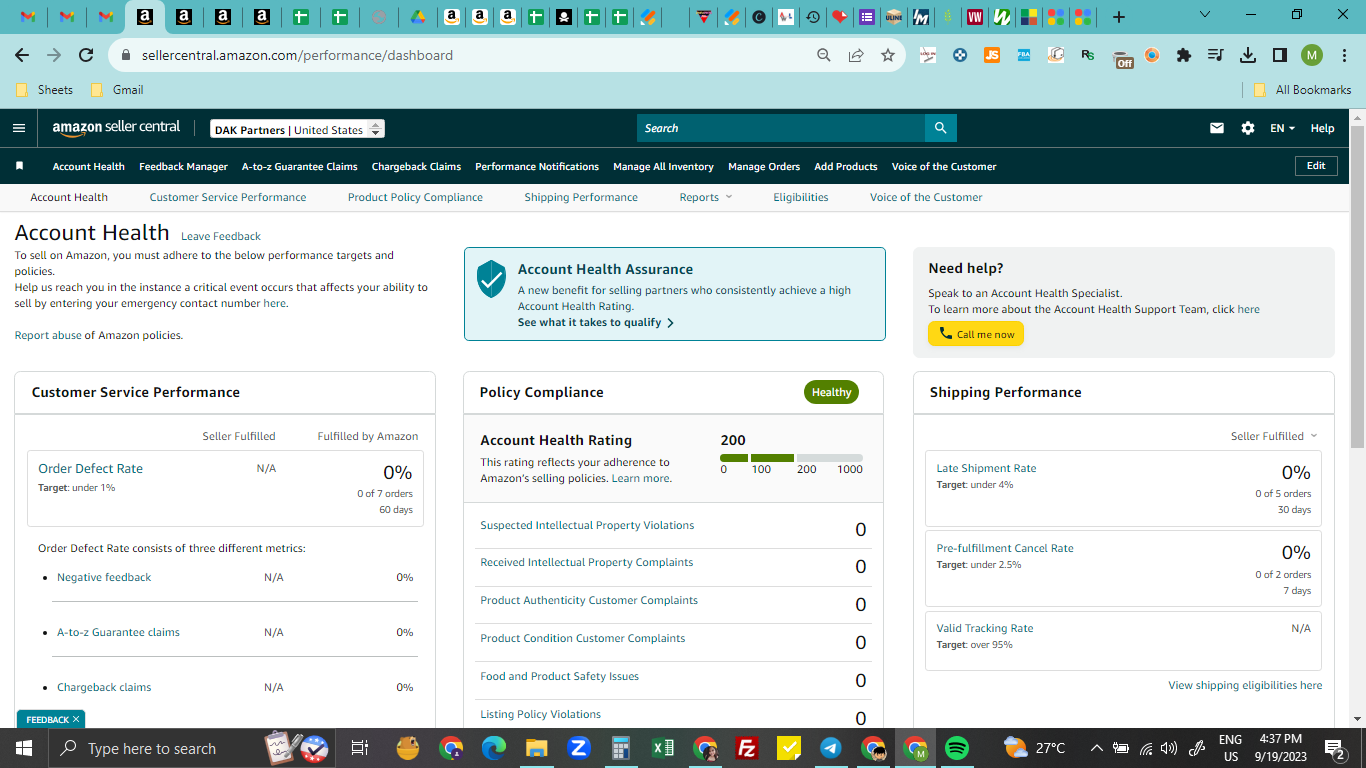This screenshot has height=768, width=1366.
Task: Toggle the Chrome side panel icon
Action: click(1280, 55)
